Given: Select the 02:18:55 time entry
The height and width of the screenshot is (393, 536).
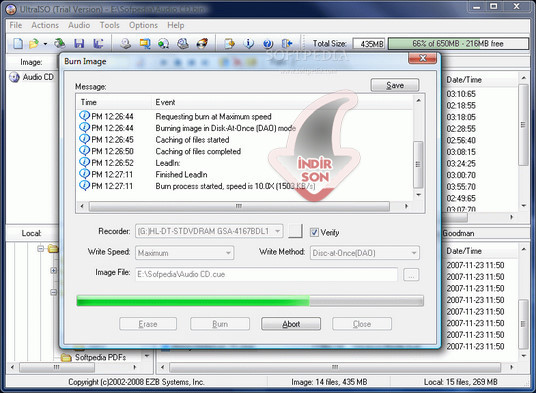Looking at the screenshot, I should [461, 106].
